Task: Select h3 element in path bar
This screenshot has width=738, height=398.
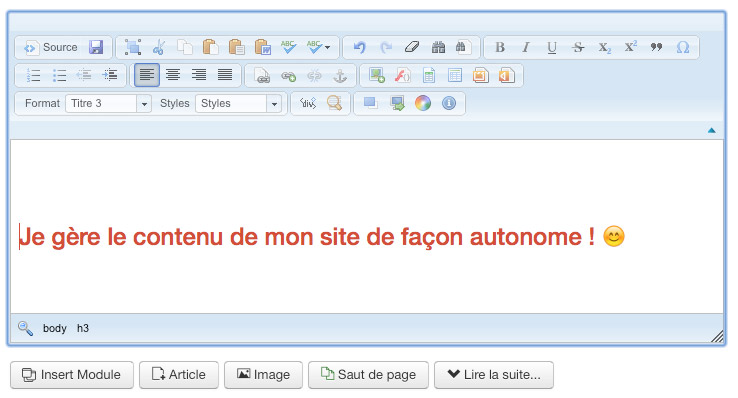Action: pyautogui.click(x=83, y=328)
